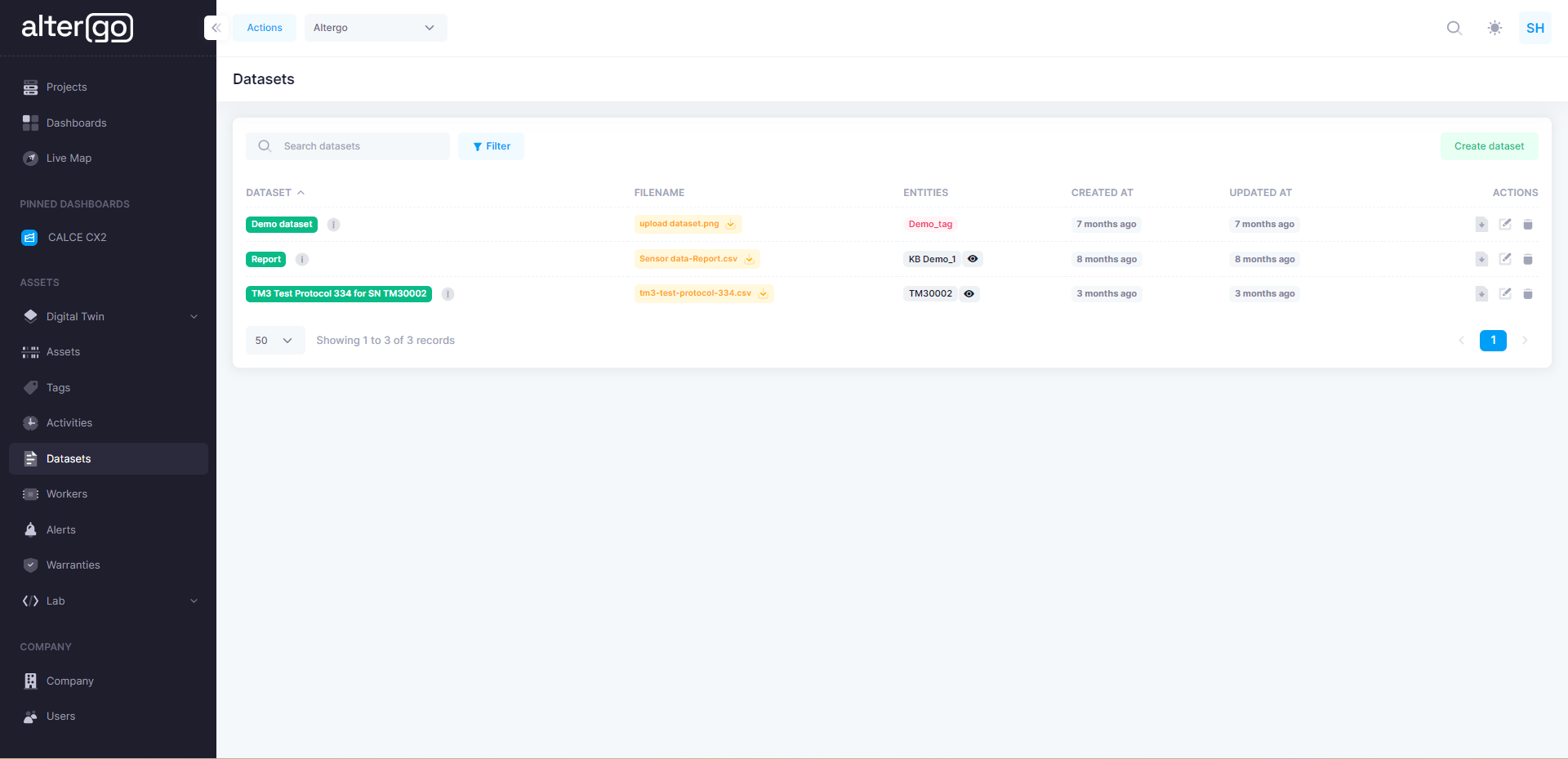Go to Dashboards in the sidebar
The height and width of the screenshot is (759, 1568).
coord(76,123)
